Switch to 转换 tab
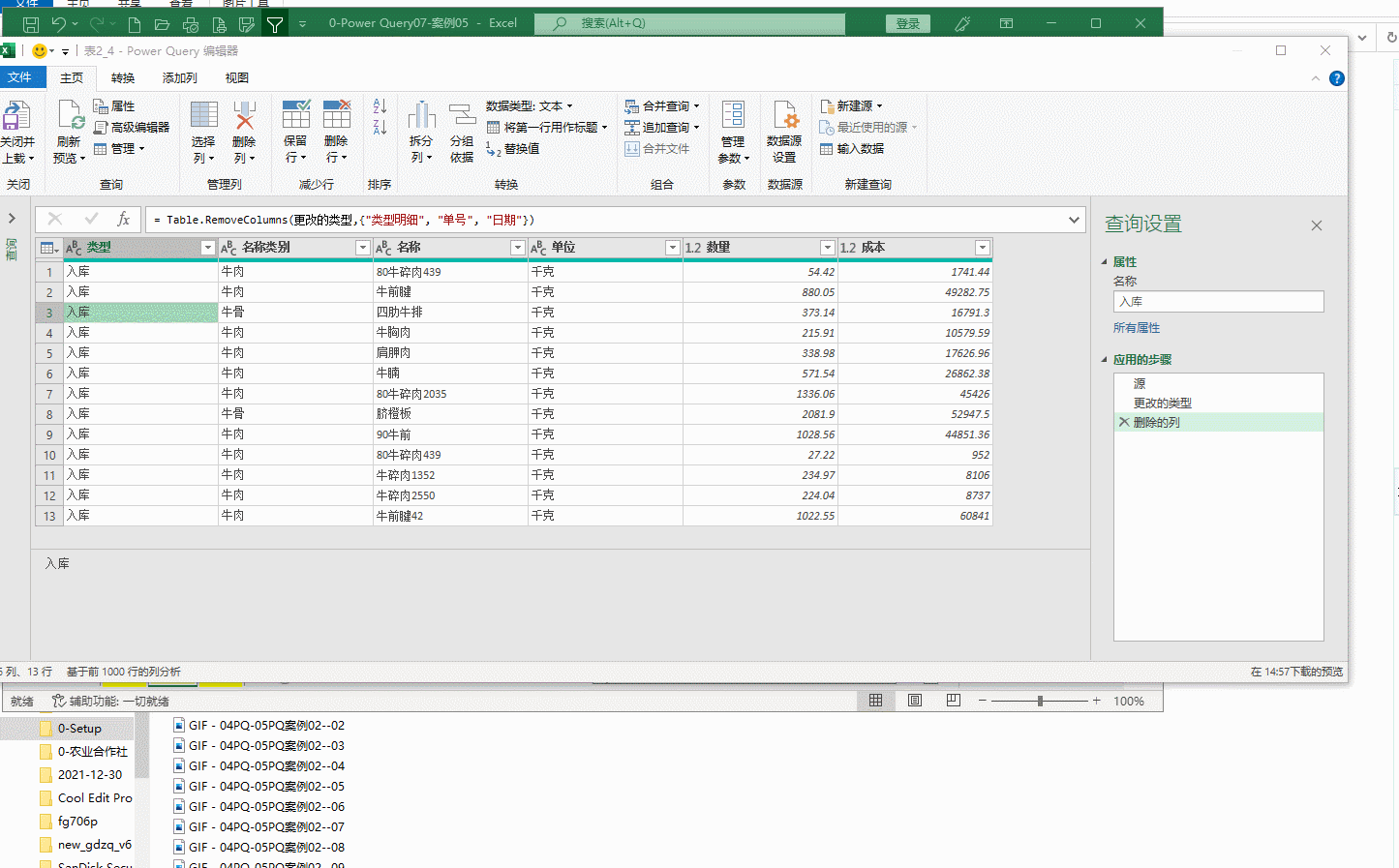Image resolution: width=1399 pixels, height=868 pixels. pos(123,78)
